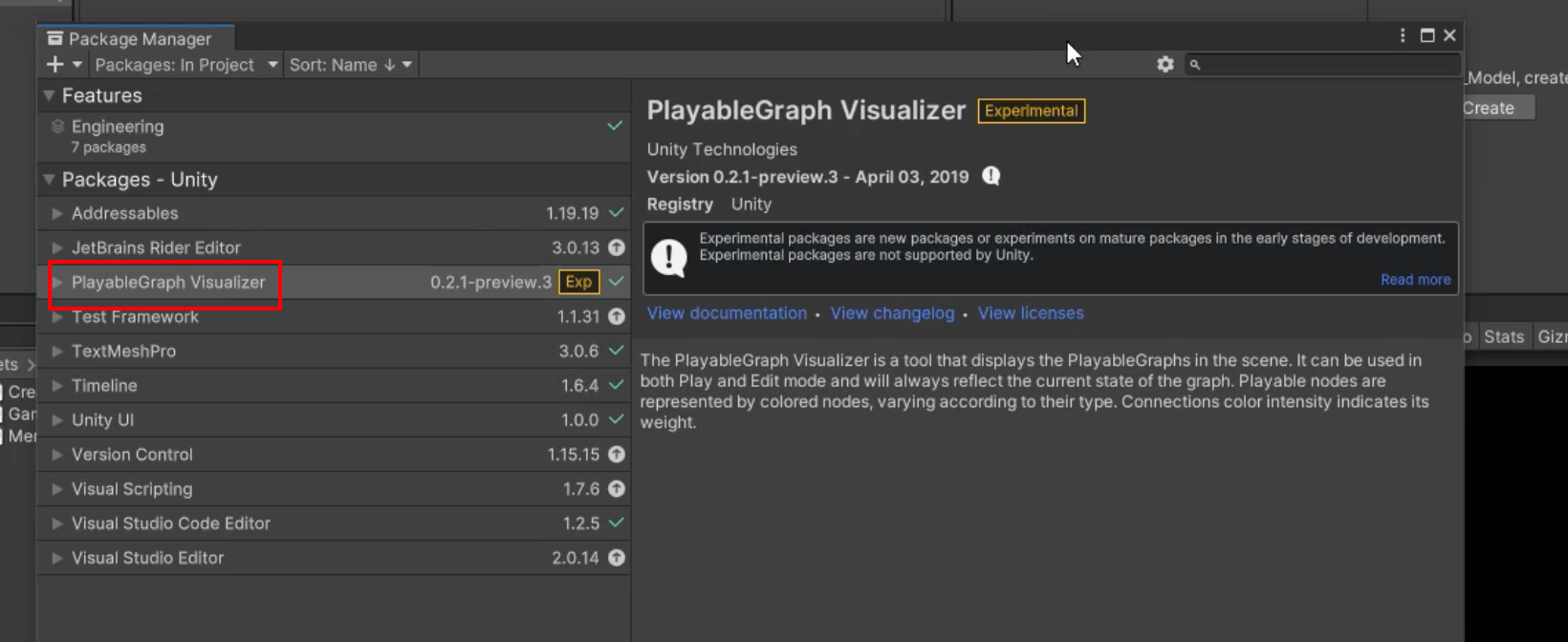The width and height of the screenshot is (1568, 642).
Task: Click the Exp tag in package list
Action: point(578,282)
